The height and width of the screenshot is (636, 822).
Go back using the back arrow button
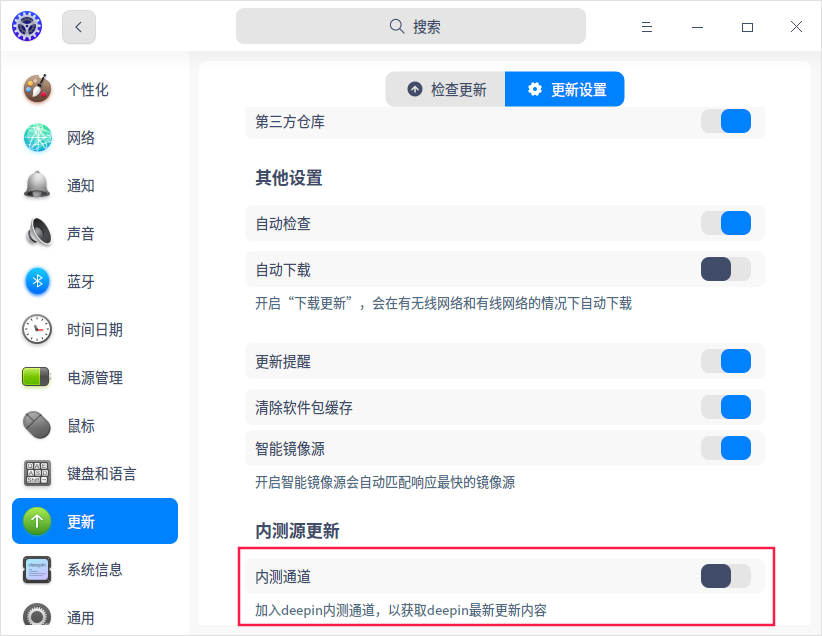[78, 27]
